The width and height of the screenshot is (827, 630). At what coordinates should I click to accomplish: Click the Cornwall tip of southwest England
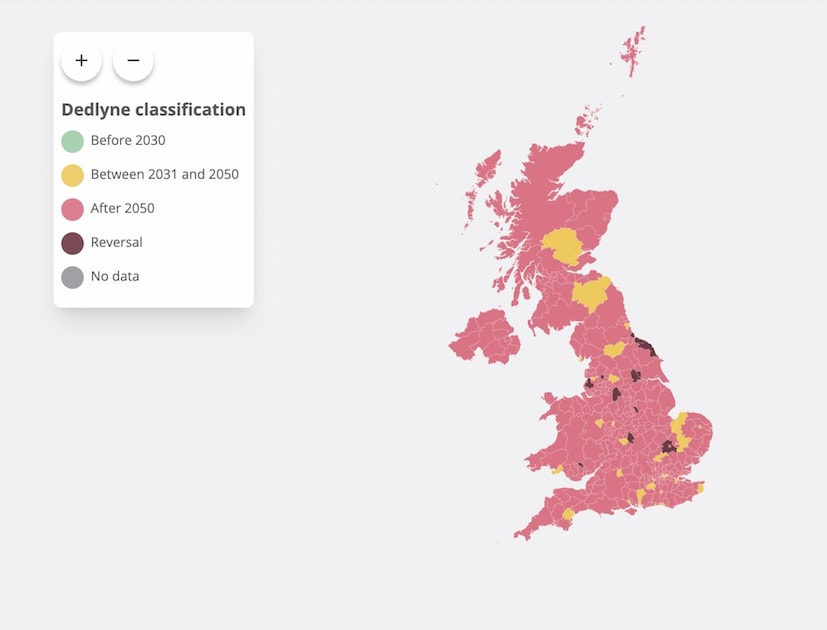click(528, 529)
